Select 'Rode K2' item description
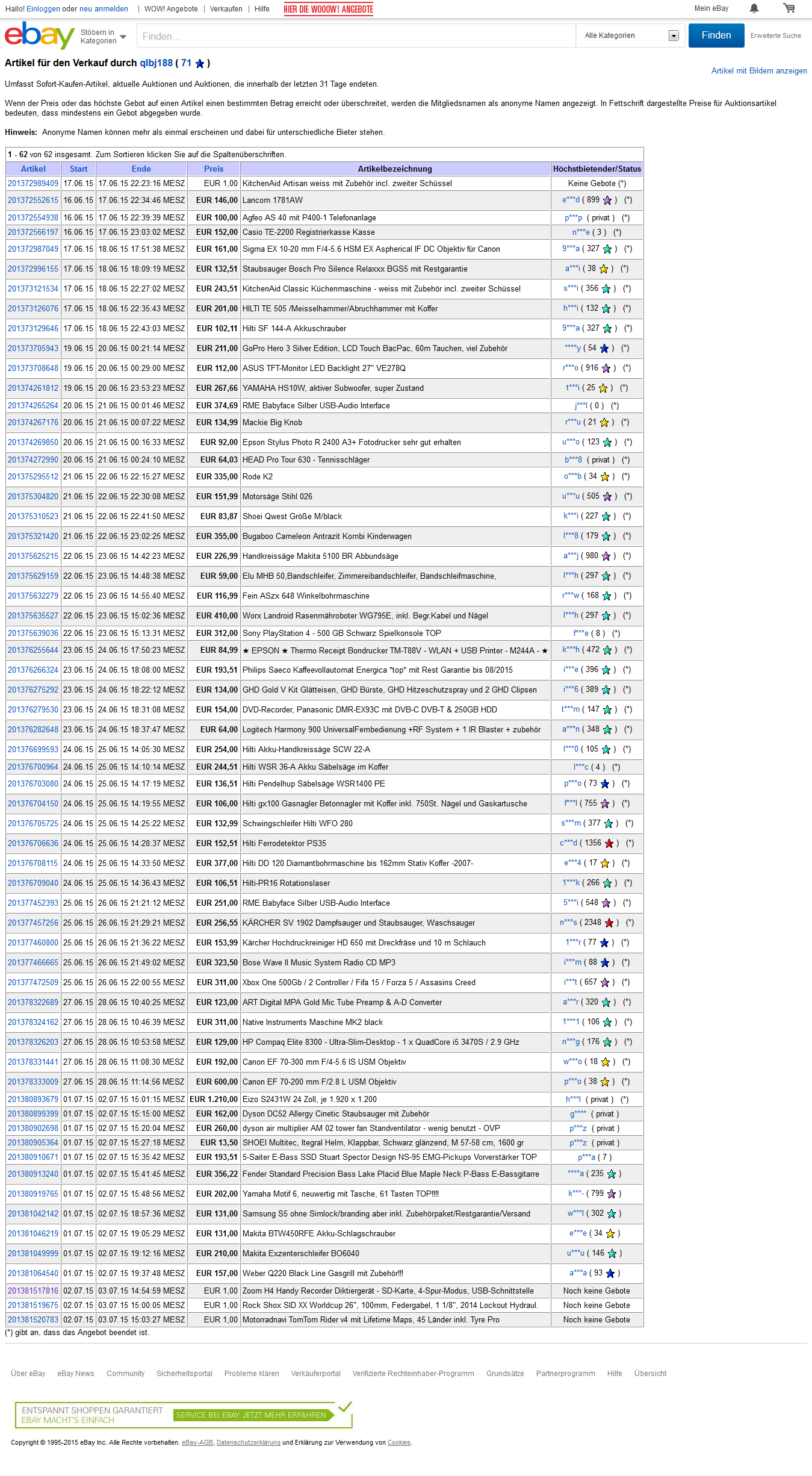The width and height of the screenshot is (812, 1476). click(258, 477)
